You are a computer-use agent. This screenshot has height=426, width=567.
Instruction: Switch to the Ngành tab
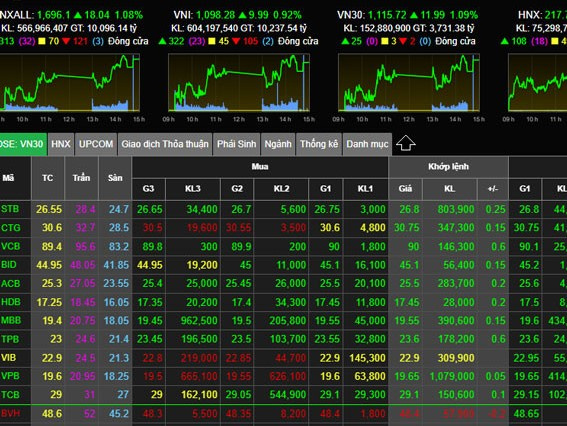[x=278, y=144]
